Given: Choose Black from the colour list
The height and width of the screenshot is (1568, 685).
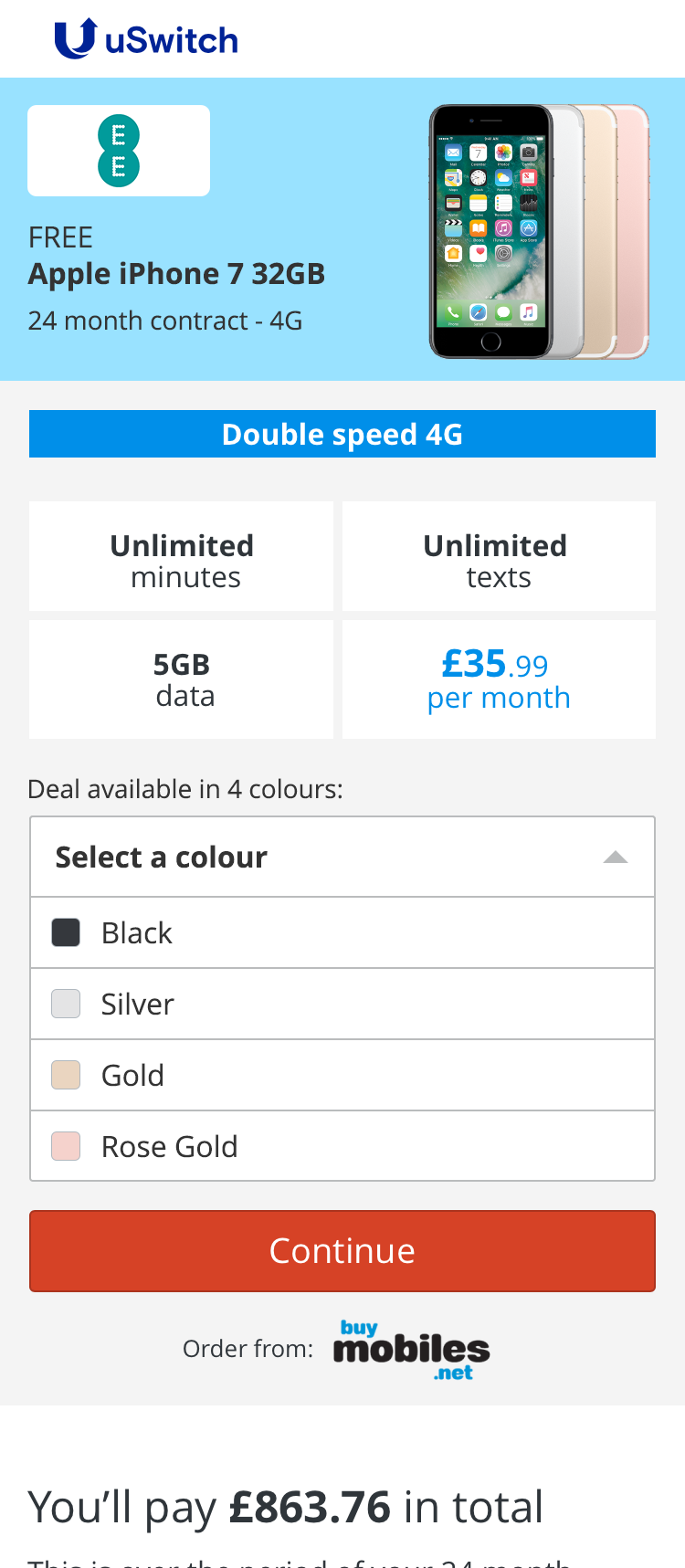Looking at the screenshot, I should coord(342,933).
